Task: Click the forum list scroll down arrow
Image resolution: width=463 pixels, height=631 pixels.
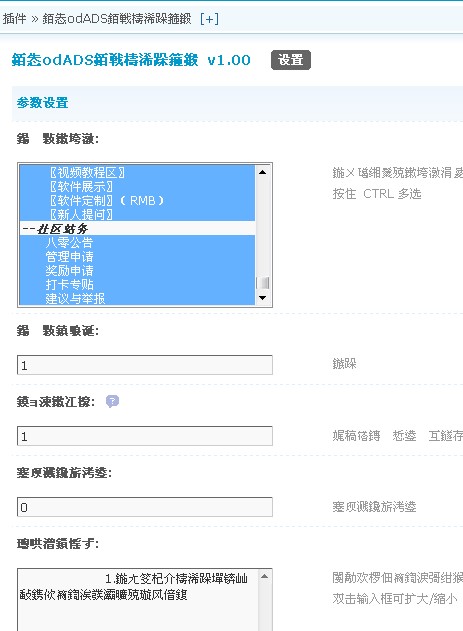Action: pyautogui.click(x=263, y=298)
